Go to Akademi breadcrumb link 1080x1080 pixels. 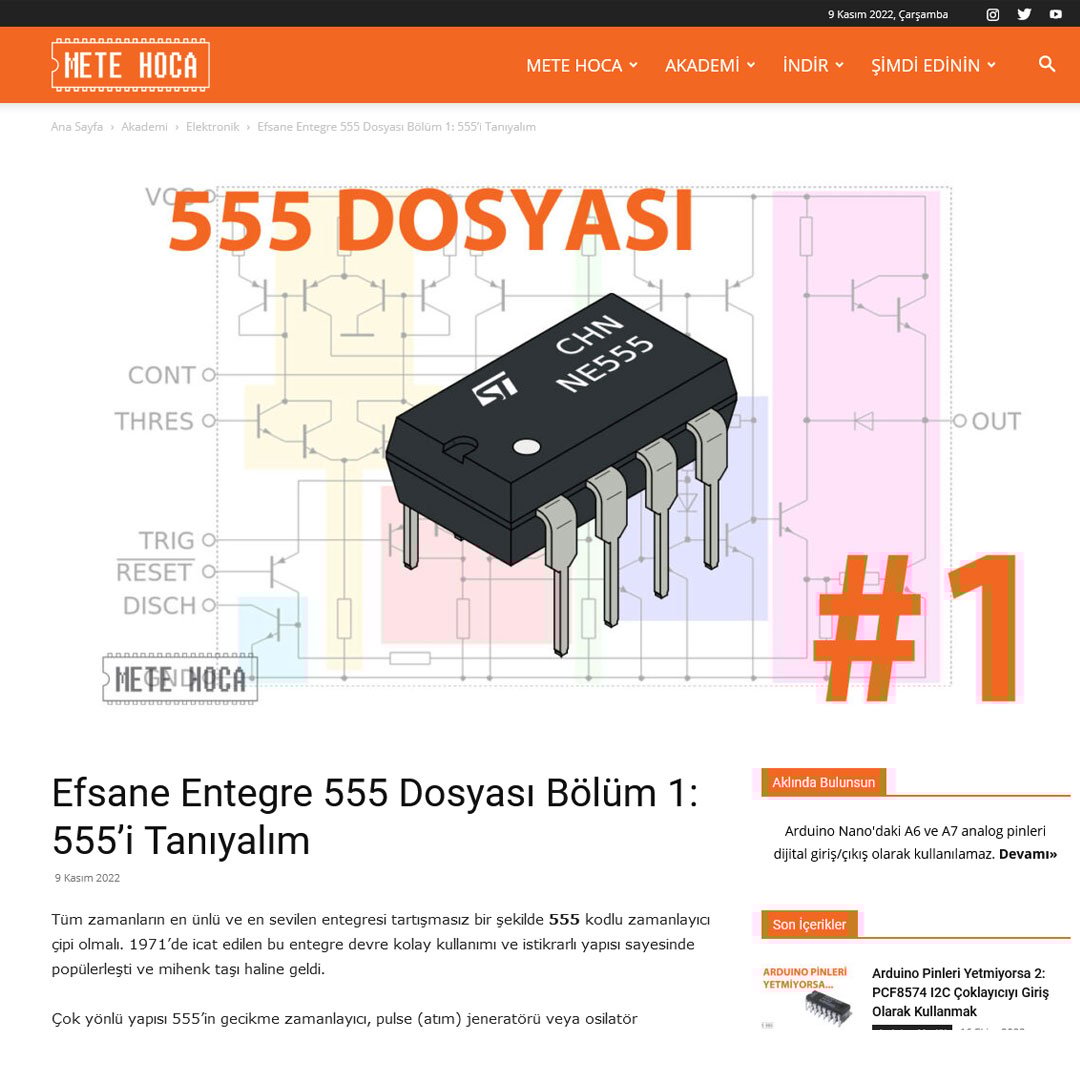[x=144, y=127]
